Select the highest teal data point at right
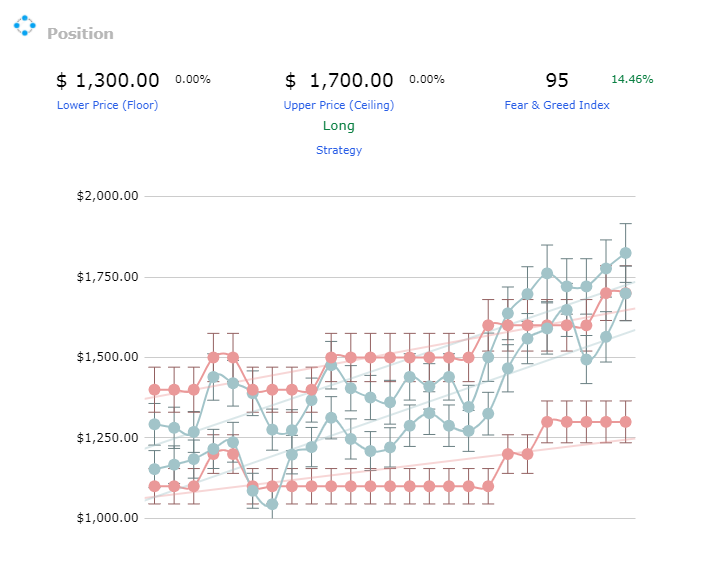Viewport: 727px width, 566px height. click(625, 253)
